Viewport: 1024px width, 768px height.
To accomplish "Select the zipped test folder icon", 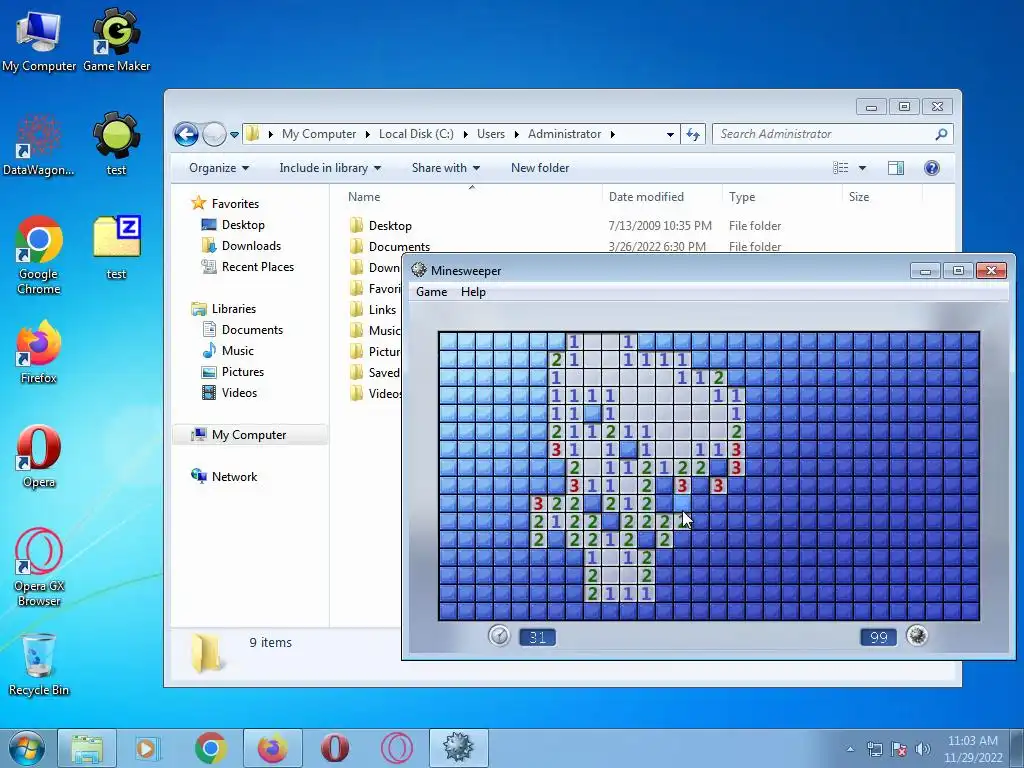I will pos(116,248).
